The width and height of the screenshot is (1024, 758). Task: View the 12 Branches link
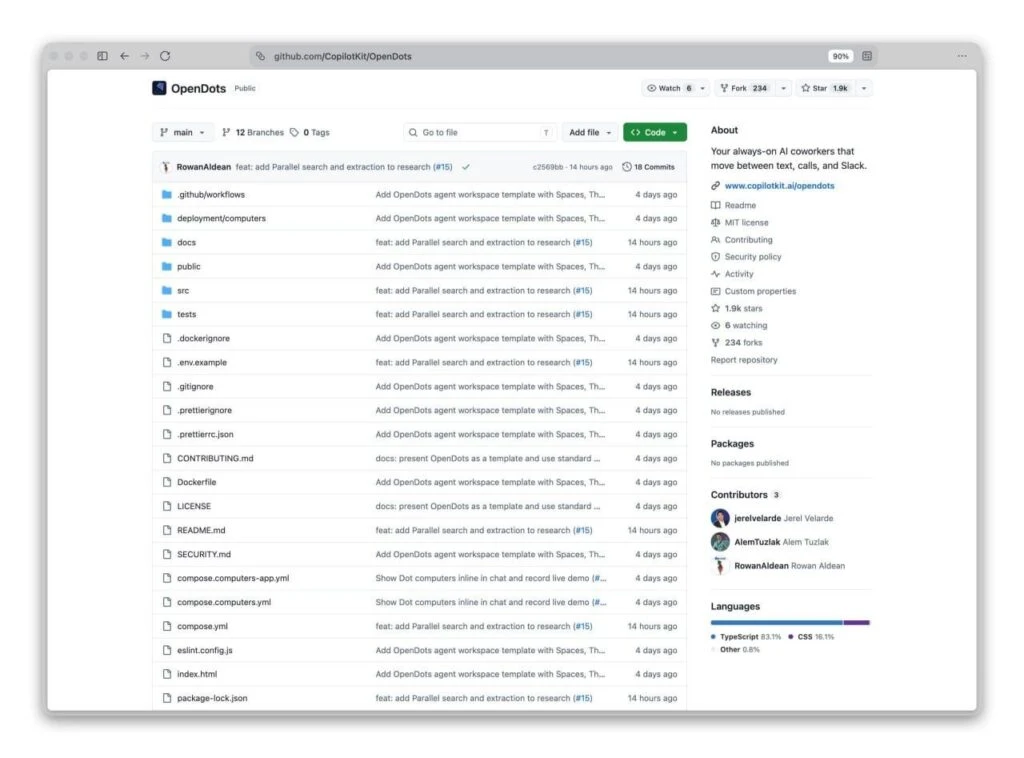pyautogui.click(x=253, y=133)
